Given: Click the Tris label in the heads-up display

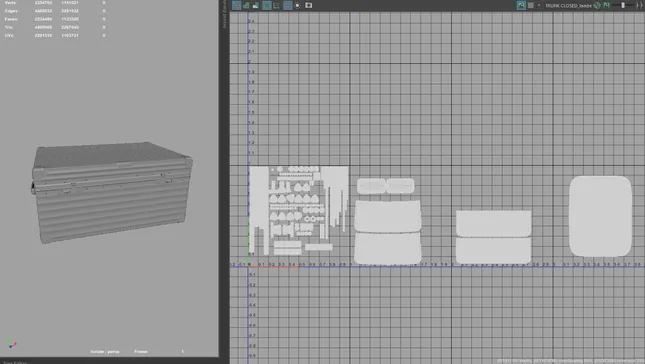Looking at the screenshot, I should click(9, 27).
